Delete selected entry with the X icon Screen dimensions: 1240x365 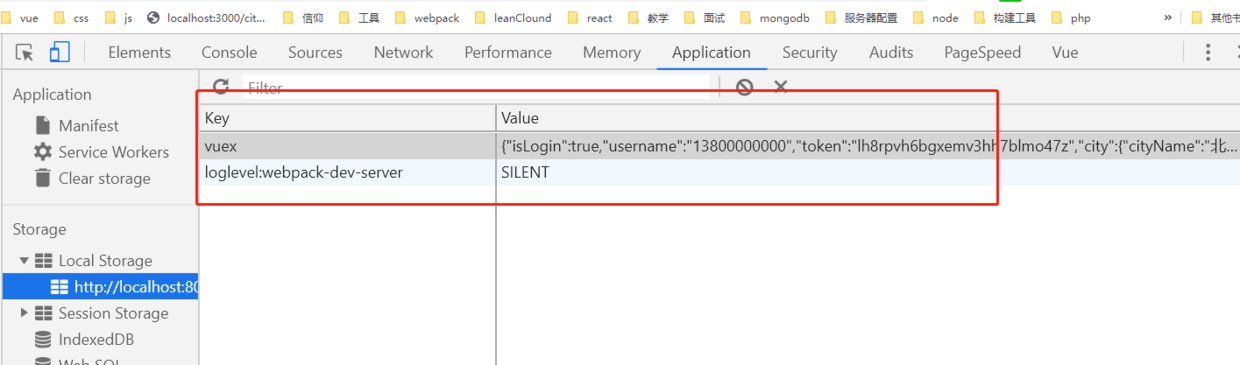point(781,87)
